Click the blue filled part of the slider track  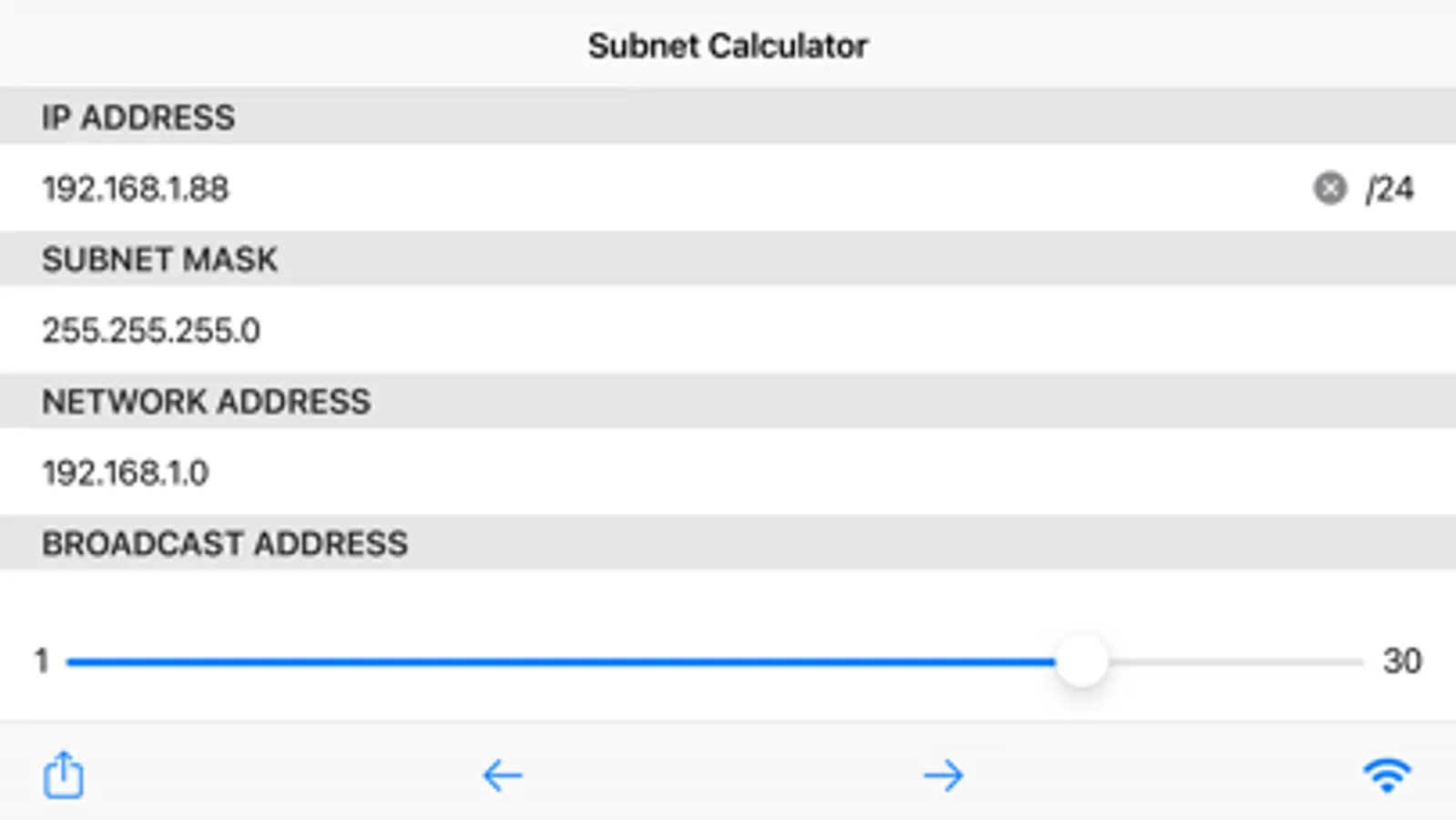pyautogui.click(x=546, y=661)
